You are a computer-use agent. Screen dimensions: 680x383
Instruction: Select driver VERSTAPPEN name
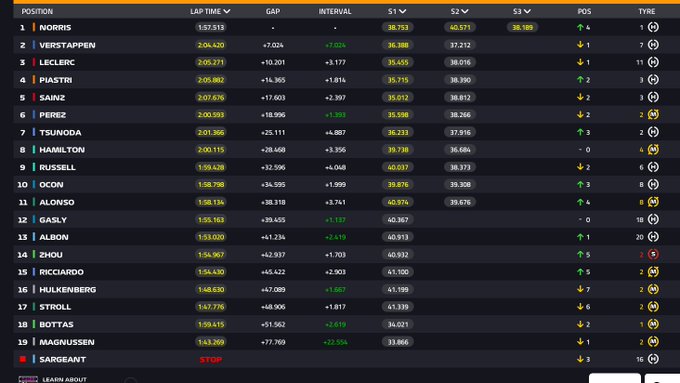point(67,45)
